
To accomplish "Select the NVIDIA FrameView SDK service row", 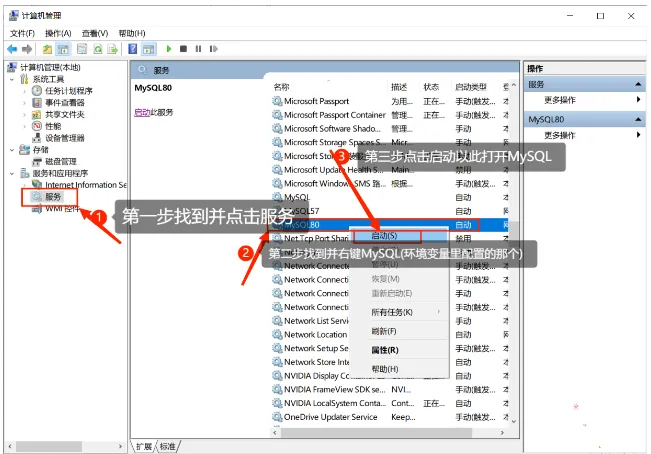I will click(x=389, y=389).
